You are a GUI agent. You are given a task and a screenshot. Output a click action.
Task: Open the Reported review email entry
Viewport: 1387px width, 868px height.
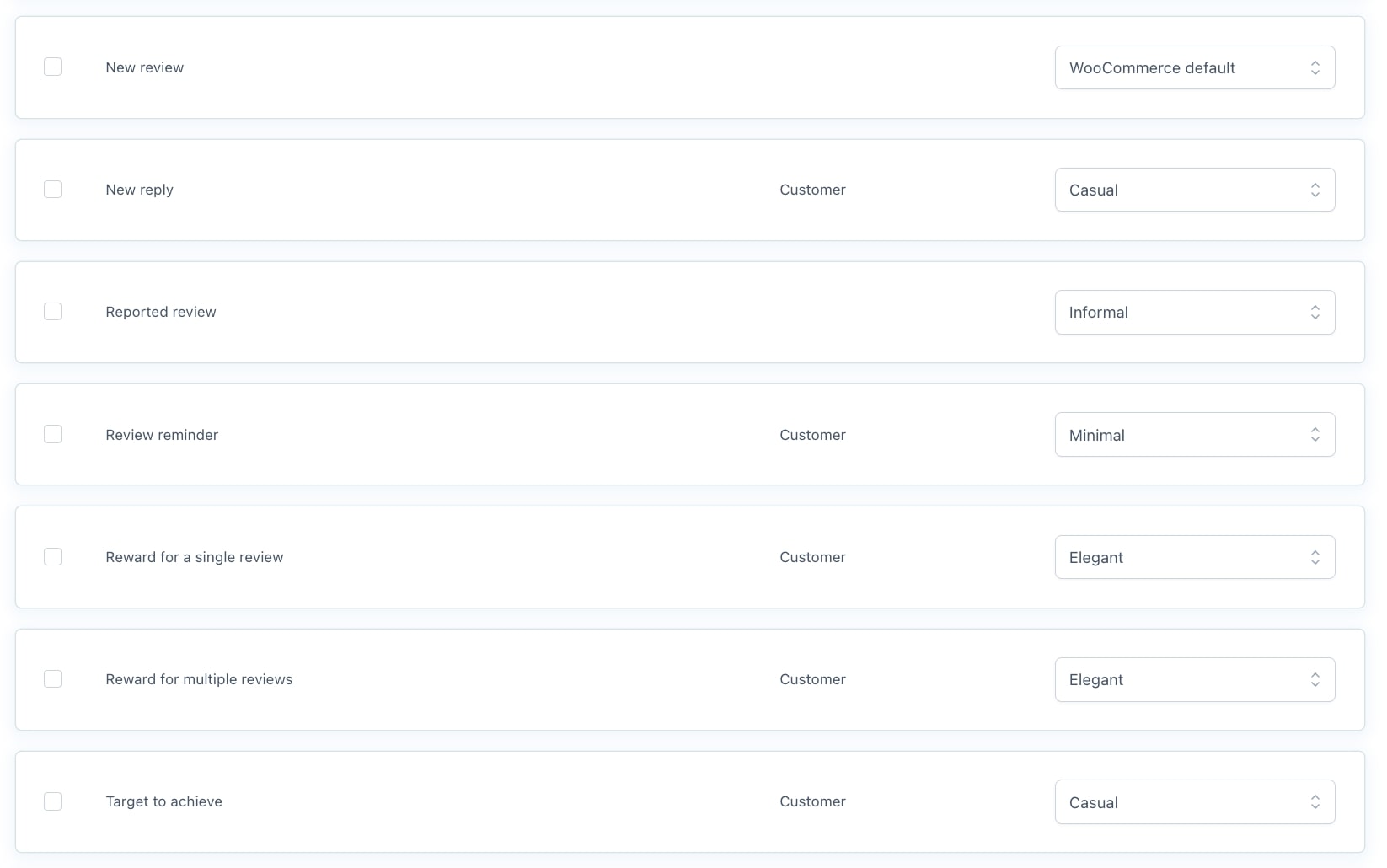(x=160, y=312)
